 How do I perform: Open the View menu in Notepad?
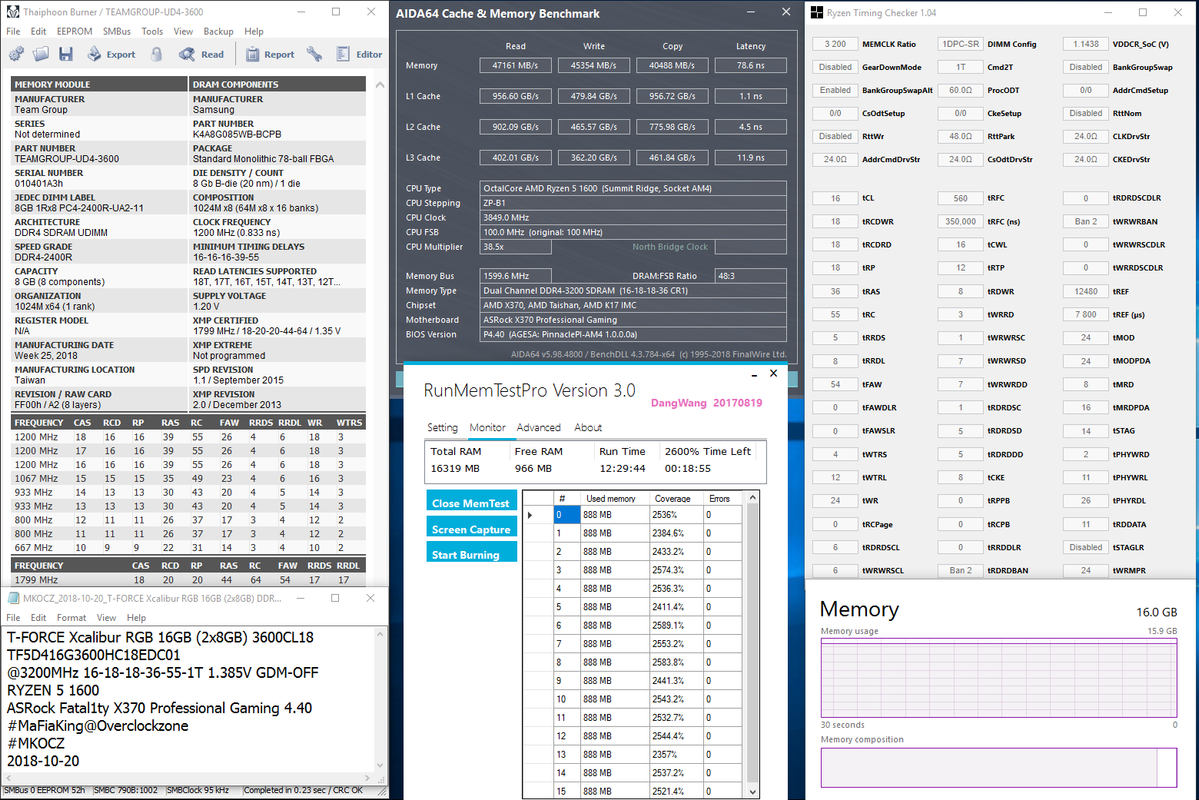[x=106, y=617]
